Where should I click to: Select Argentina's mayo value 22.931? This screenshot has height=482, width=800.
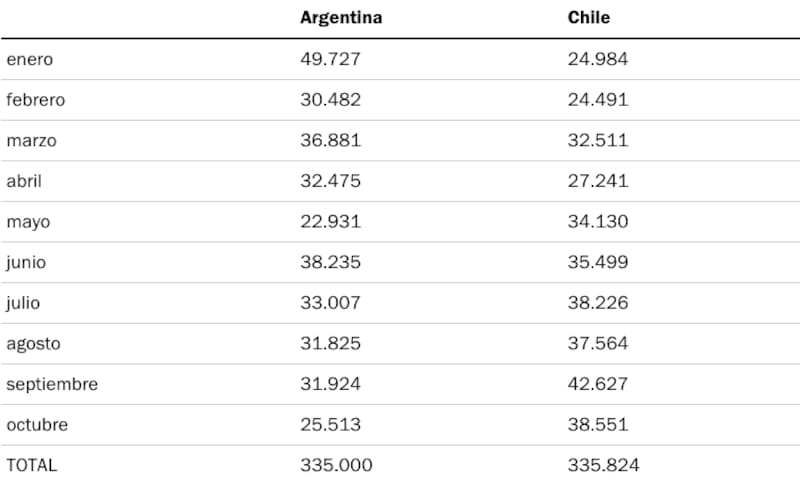point(330,221)
